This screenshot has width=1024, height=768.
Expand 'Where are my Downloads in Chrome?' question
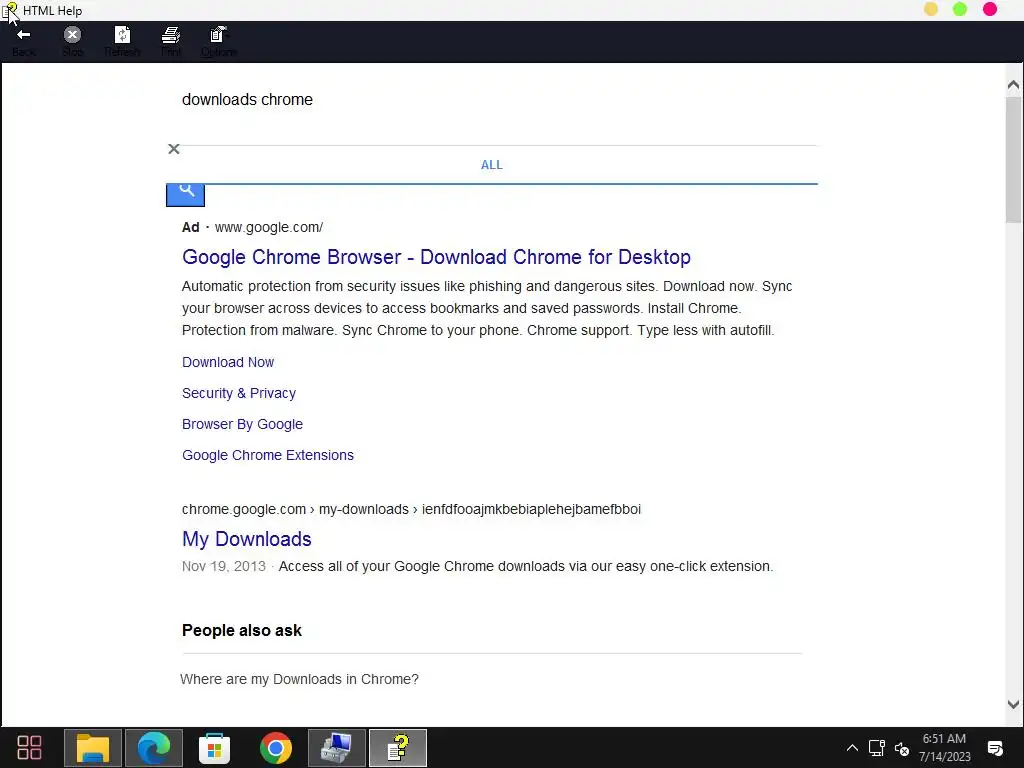point(299,679)
